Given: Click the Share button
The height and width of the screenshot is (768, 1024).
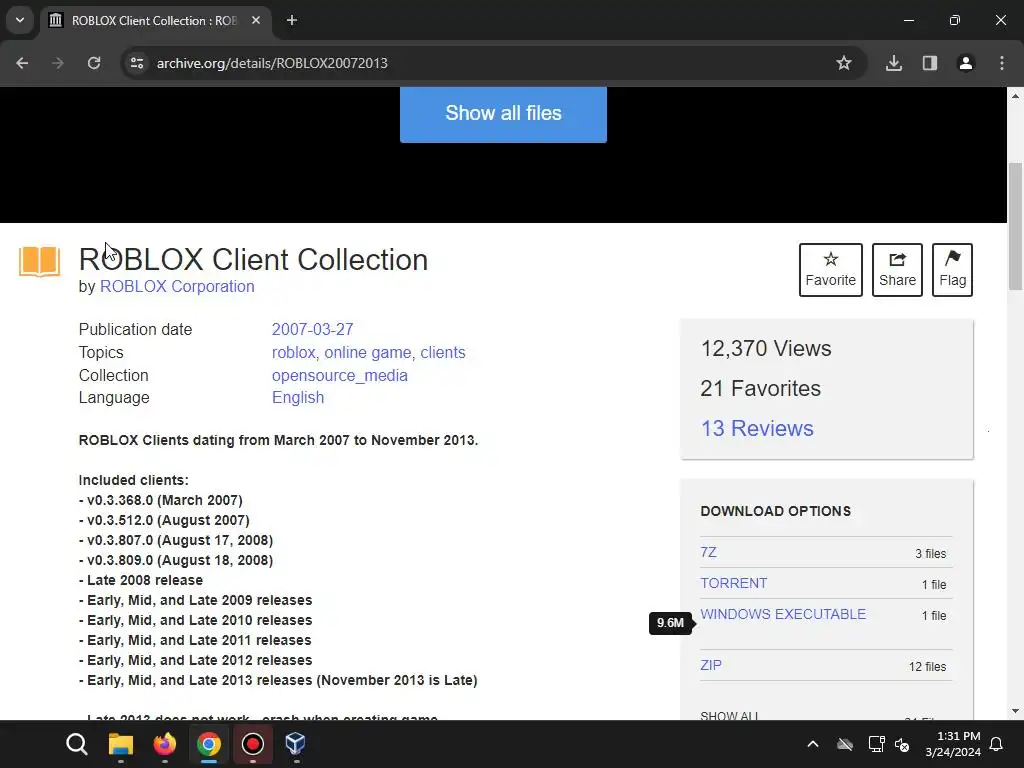Looking at the screenshot, I should click(x=897, y=270).
